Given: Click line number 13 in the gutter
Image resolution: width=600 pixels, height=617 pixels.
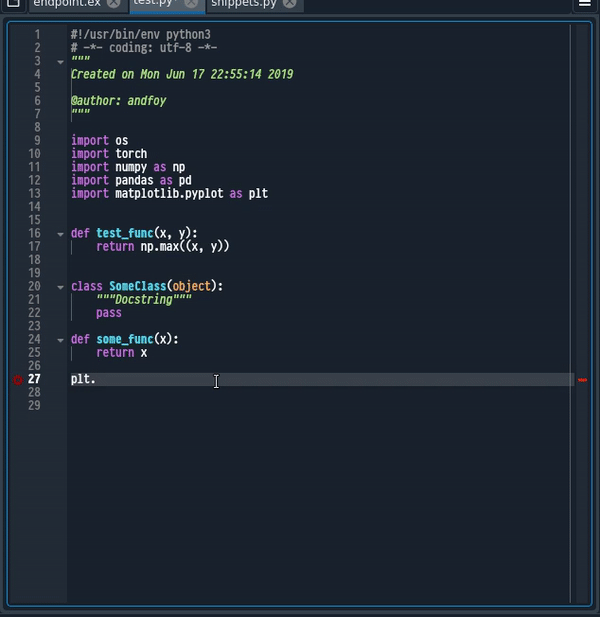Looking at the screenshot, I should 34,194.
